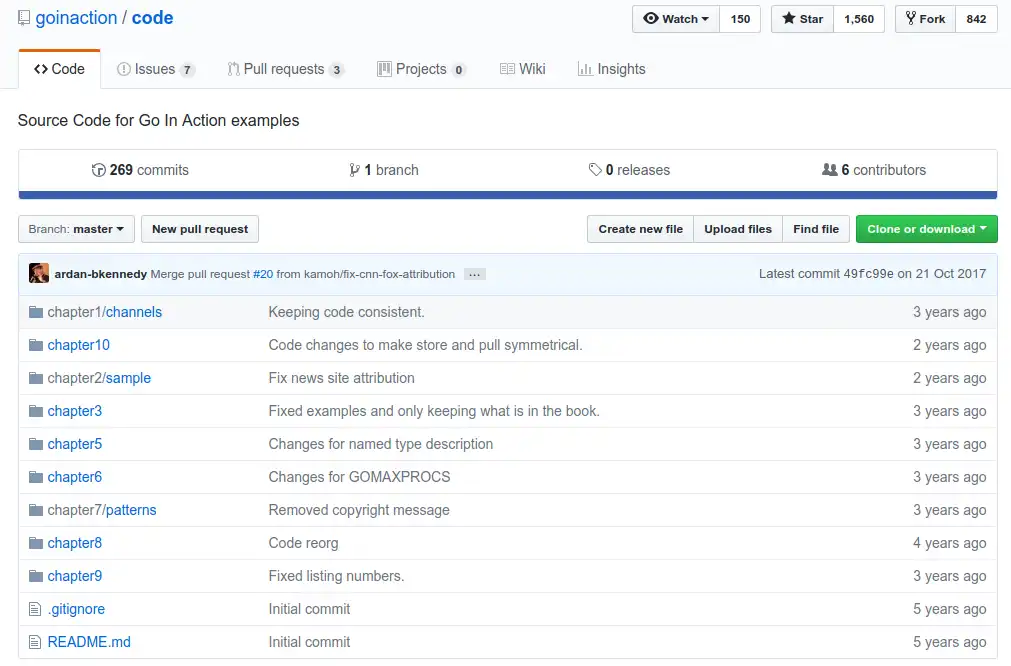The image size is (1011, 666).
Task: Click the language breakdown color bar
Action: [507, 195]
